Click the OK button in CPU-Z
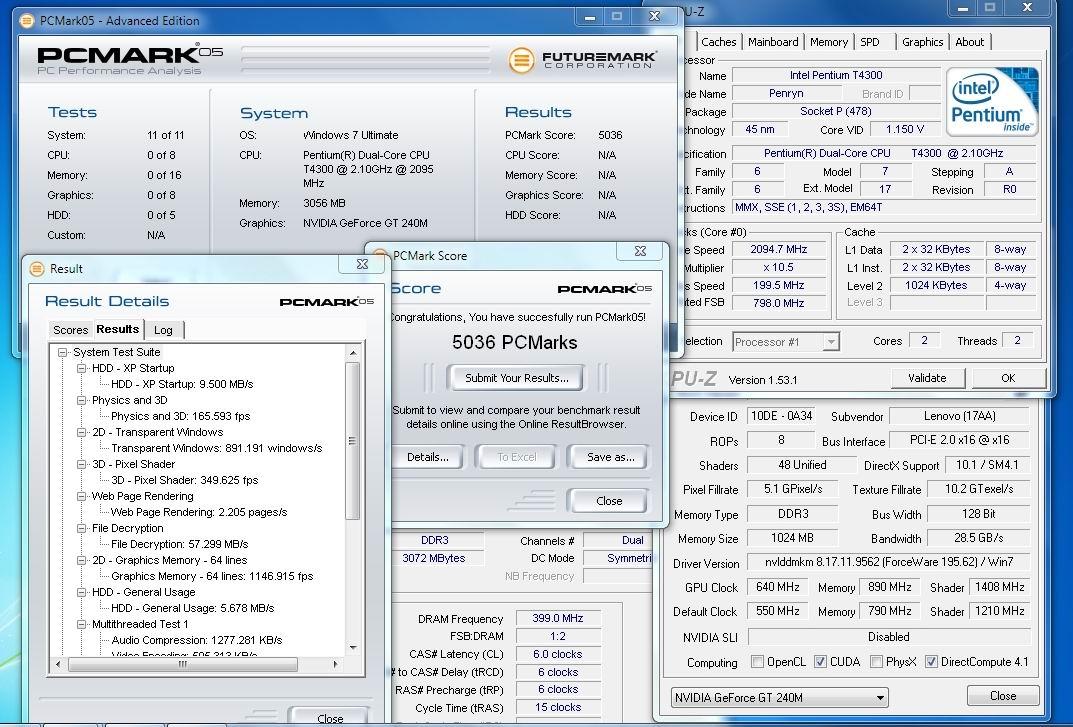 1009,378
